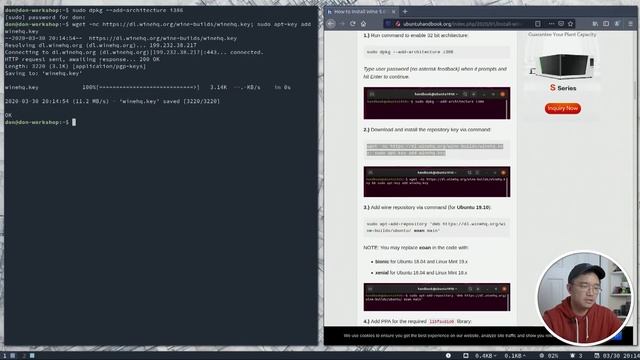Click the 'Inquiry Now' ad button
The width and height of the screenshot is (640, 360).
point(563,108)
